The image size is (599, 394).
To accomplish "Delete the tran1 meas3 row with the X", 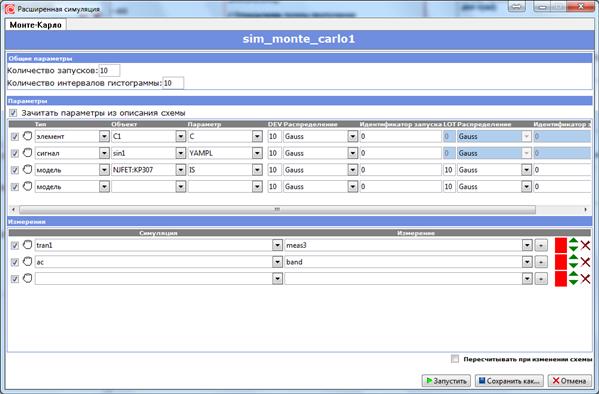I will [x=586, y=245].
